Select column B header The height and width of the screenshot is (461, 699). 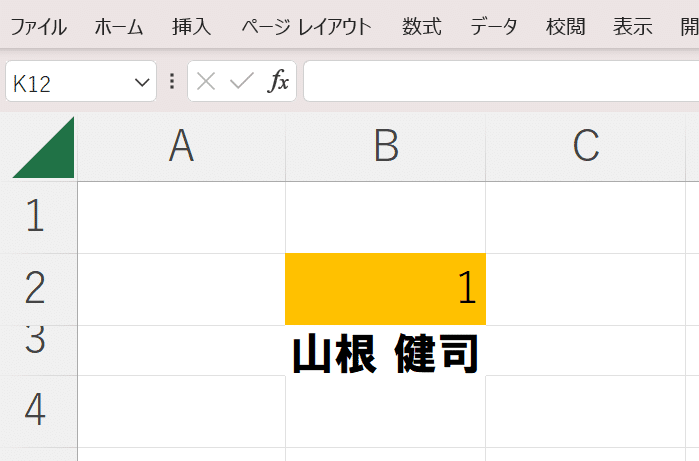point(386,147)
